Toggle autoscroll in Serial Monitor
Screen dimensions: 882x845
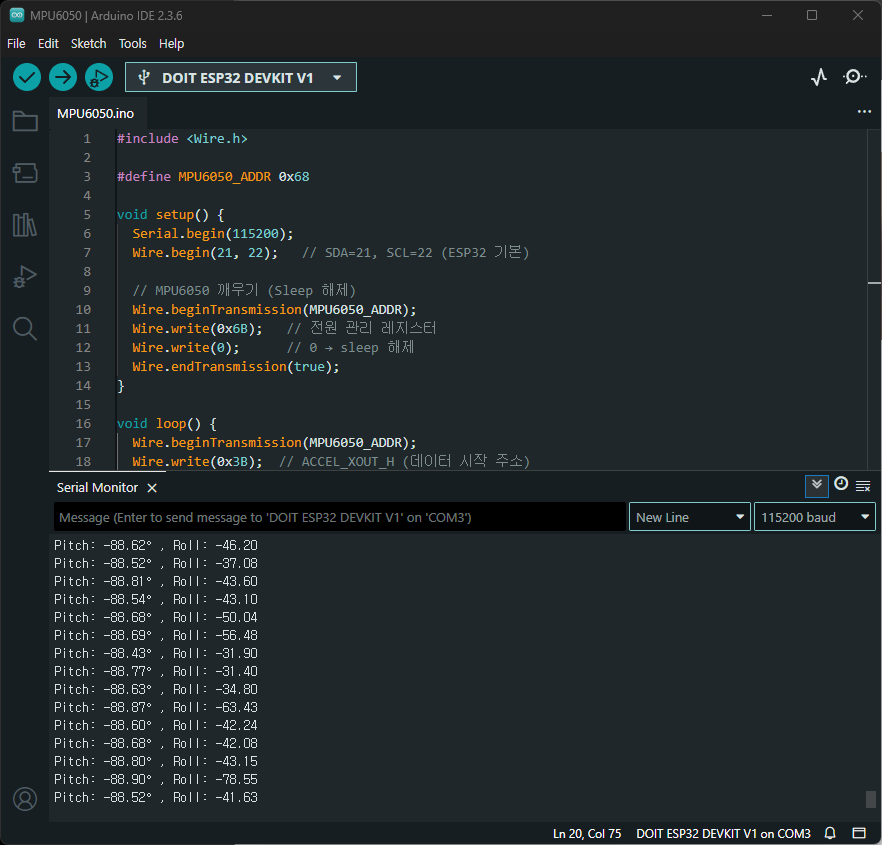click(x=817, y=486)
